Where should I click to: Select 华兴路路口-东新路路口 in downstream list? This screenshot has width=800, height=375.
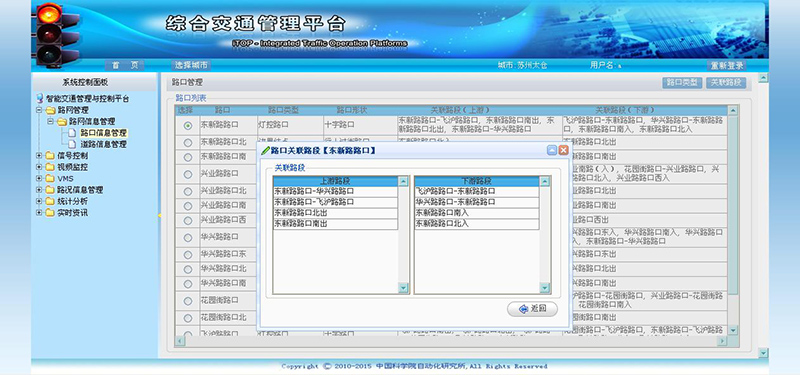click(x=477, y=202)
